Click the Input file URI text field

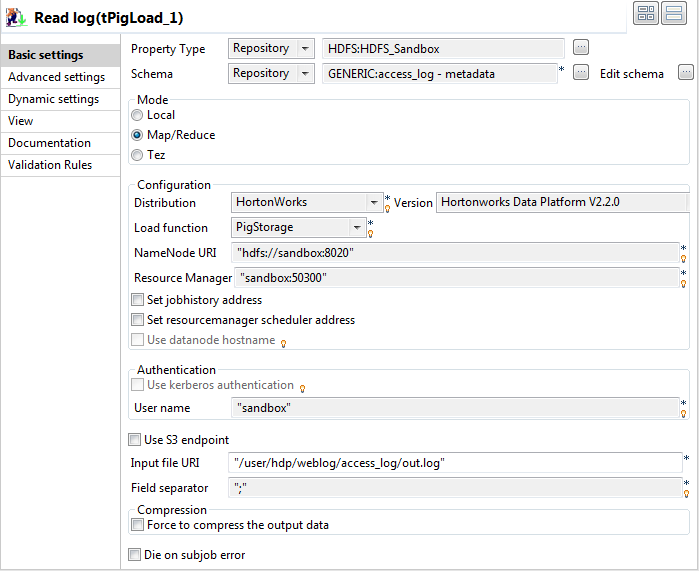coord(454,463)
